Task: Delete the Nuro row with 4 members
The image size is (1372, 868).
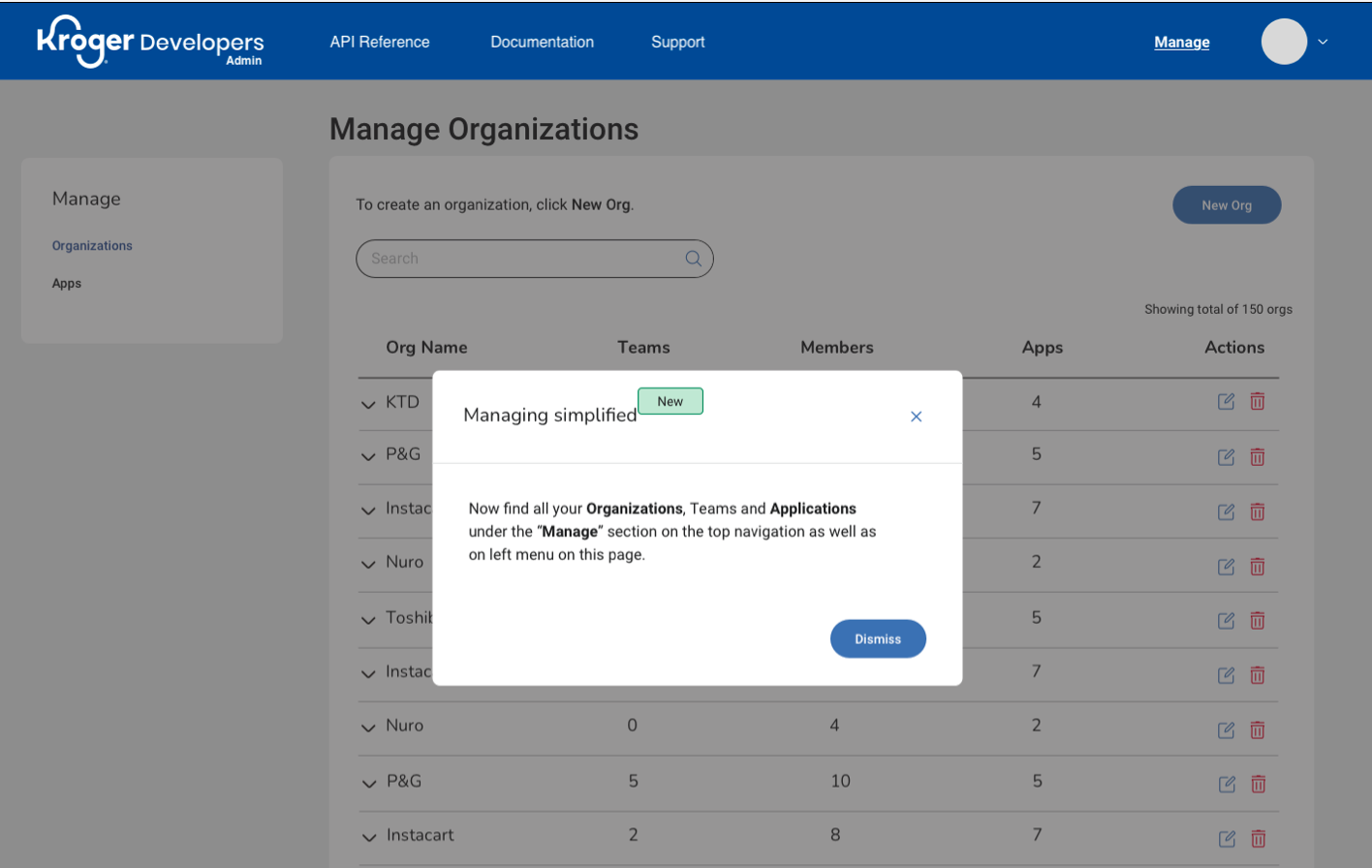Action: point(1258,729)
